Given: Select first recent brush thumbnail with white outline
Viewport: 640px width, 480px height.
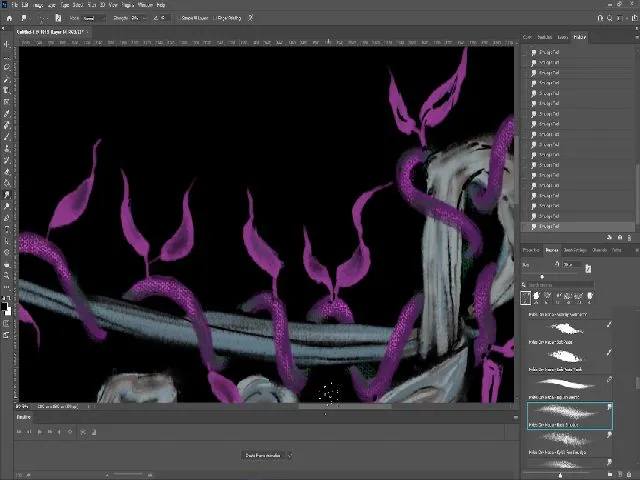Looking at the screenshot, I should pos(526,298).
